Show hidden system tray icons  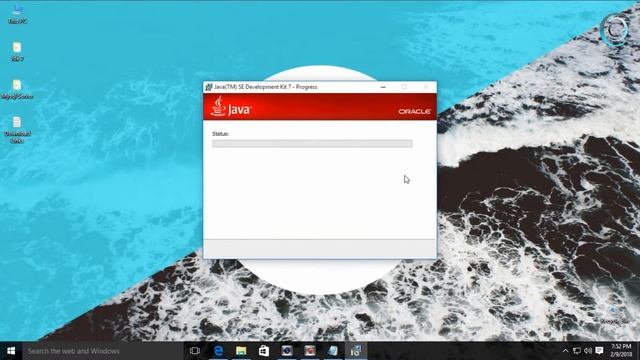pyautogui.click(x=565, y=351)
